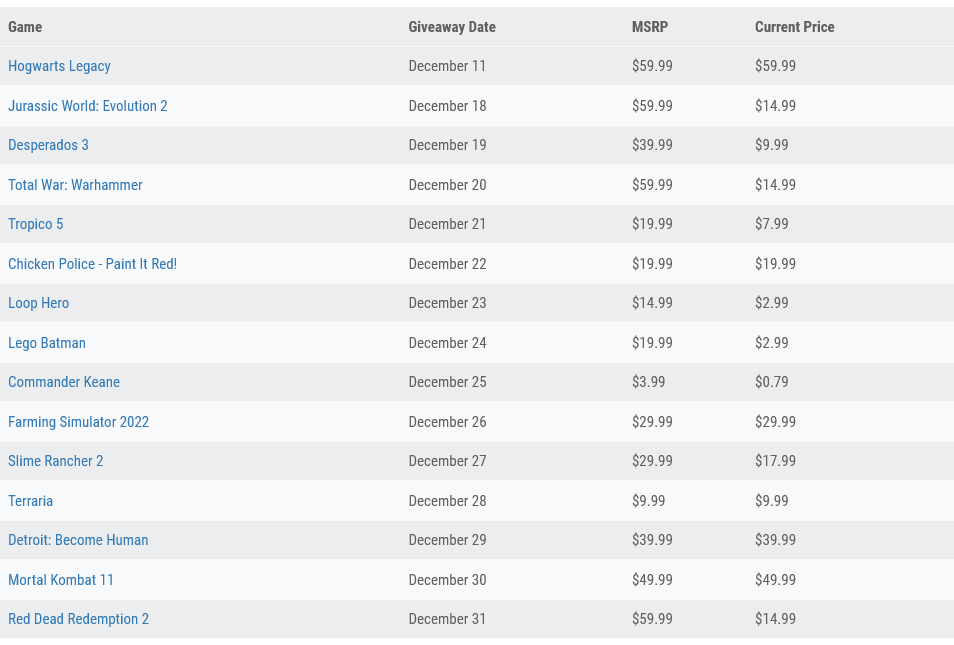Open Chicken Police - Paint It Red!

pyautogui.click(x=92, y=263)
